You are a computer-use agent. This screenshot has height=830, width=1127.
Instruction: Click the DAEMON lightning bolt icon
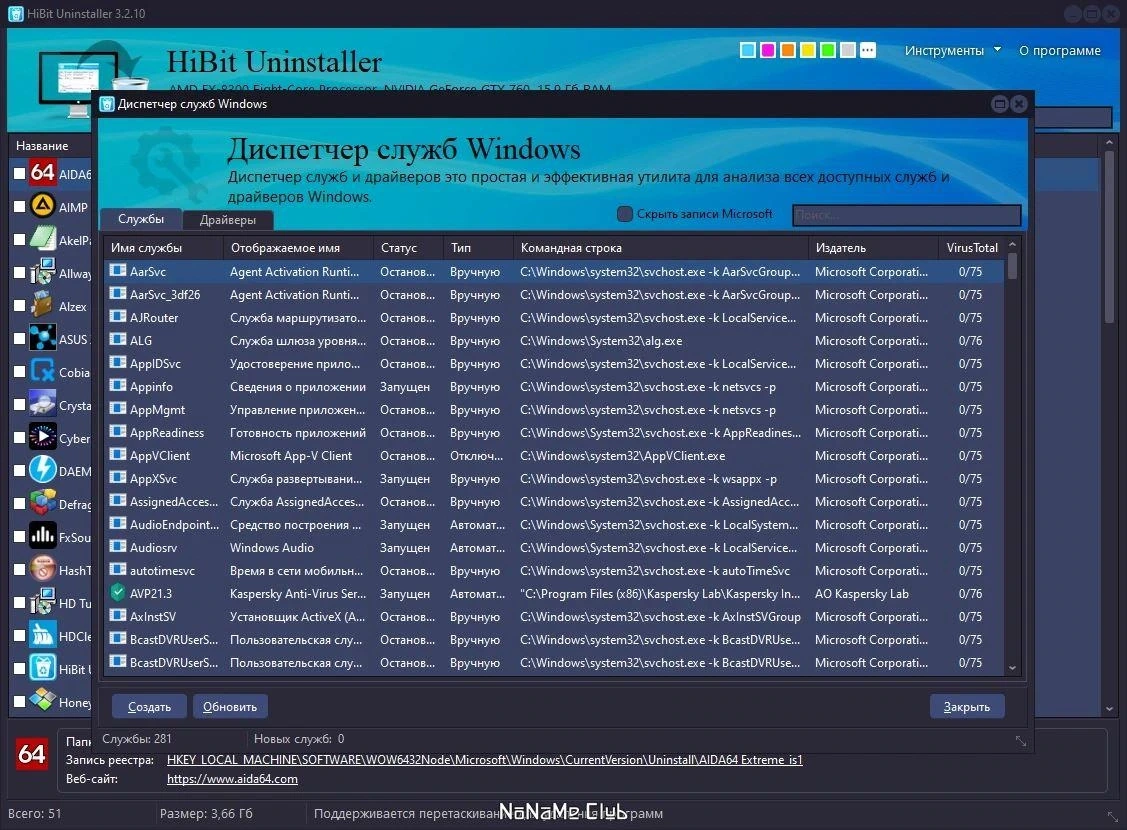click(42, 471)
